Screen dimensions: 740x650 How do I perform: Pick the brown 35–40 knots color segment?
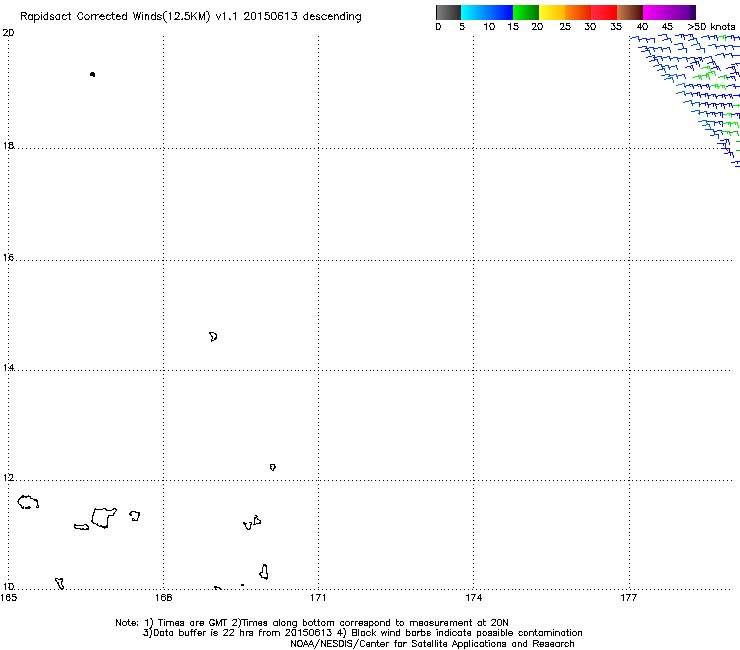coord(630,12)
